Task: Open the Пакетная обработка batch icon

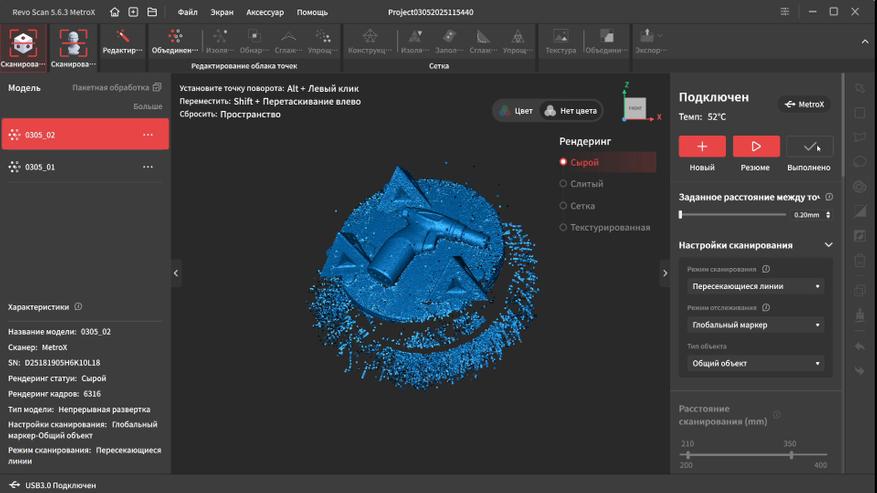Action: (157, 88)
